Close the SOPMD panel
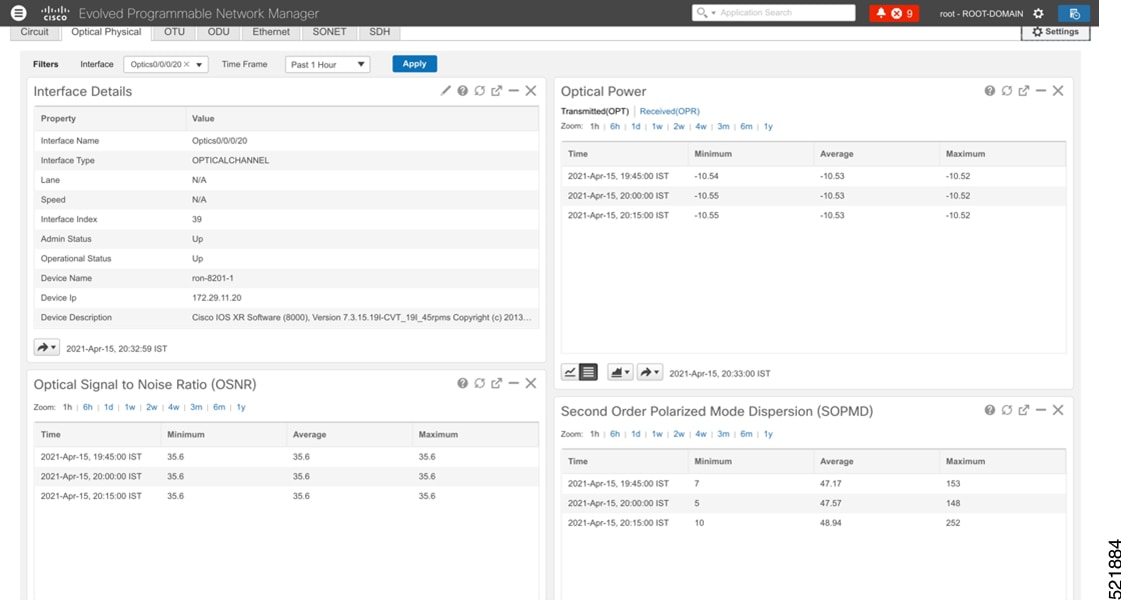Viewport: 1121px width, 600px height. point(1058,410)
